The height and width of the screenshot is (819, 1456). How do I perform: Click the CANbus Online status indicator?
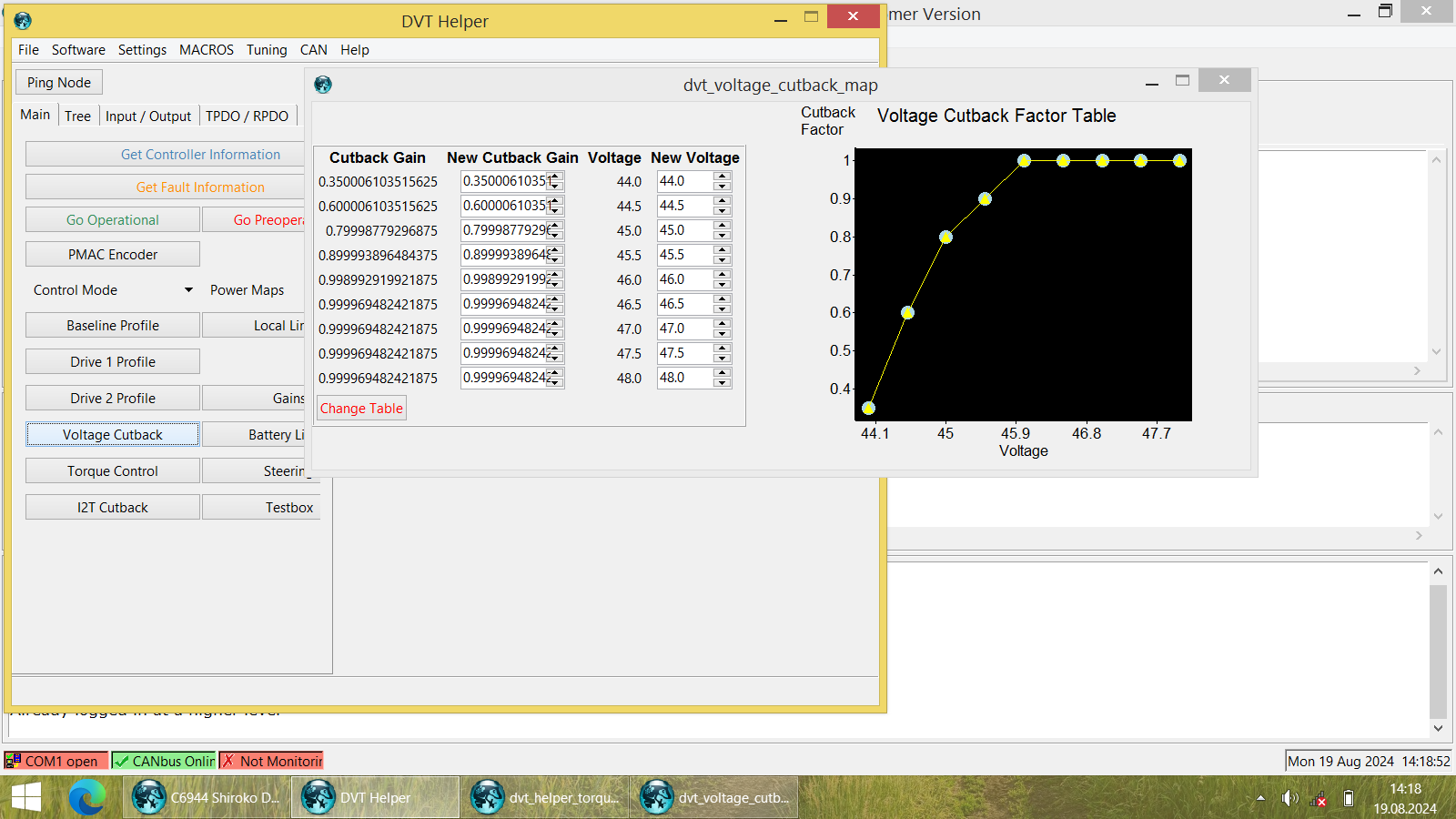click(x=164, y=761)
